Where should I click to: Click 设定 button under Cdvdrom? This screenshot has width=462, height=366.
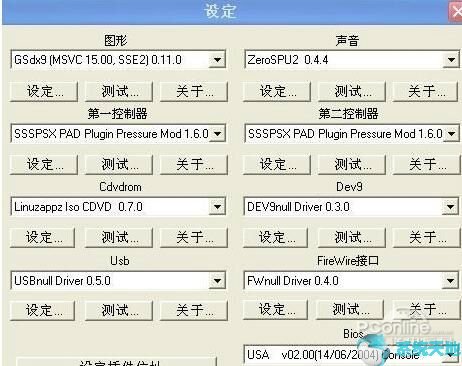click(43, 238)
